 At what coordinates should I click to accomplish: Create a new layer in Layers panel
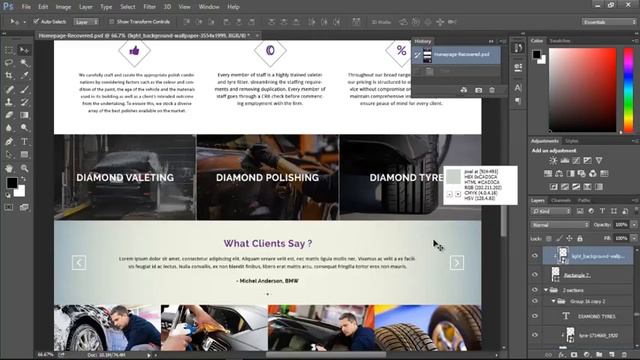(x=611, y=355)
